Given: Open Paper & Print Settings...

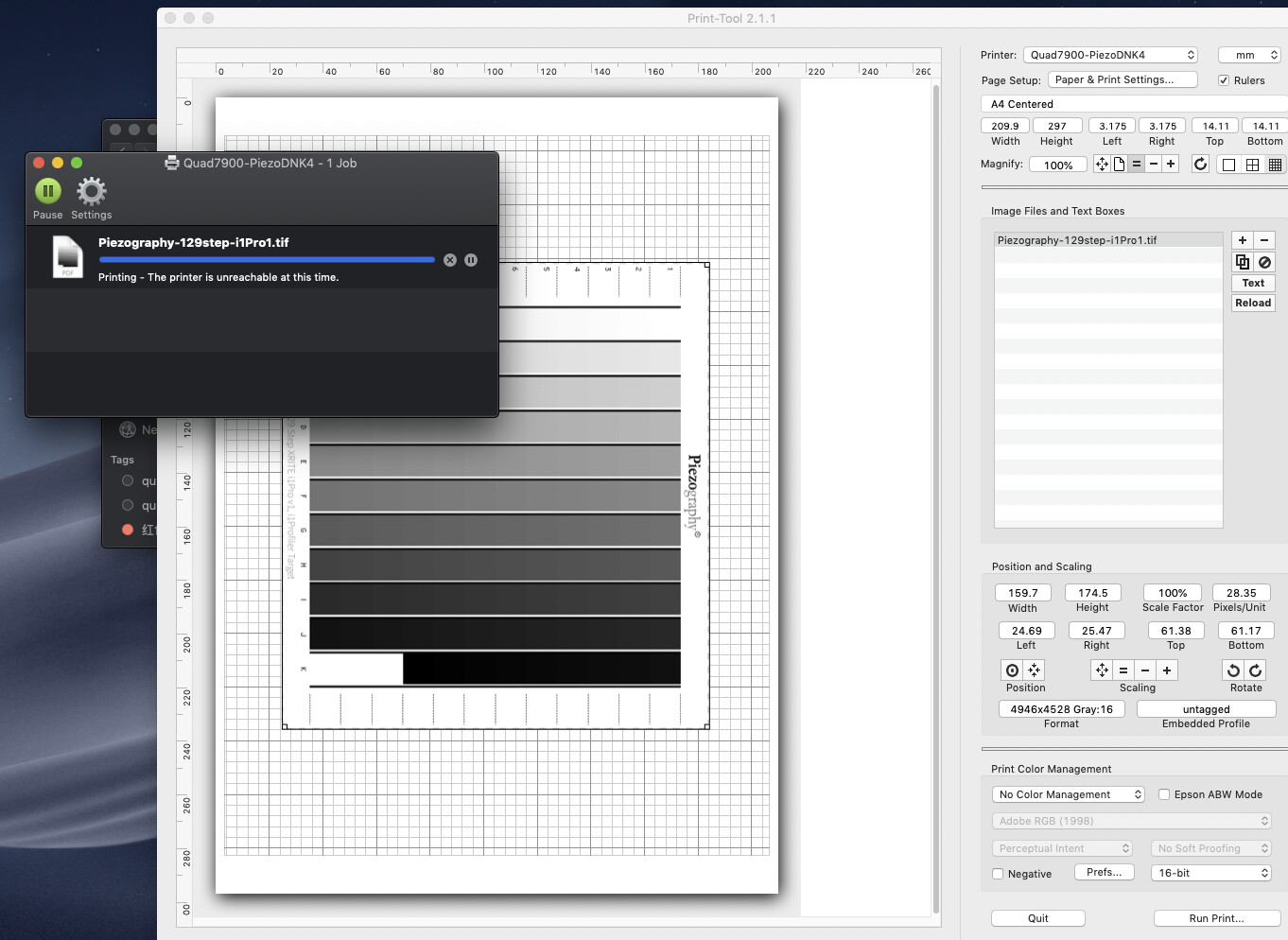Looking at the screenshot, I should pyautogui.click(x=1123, y=80).
